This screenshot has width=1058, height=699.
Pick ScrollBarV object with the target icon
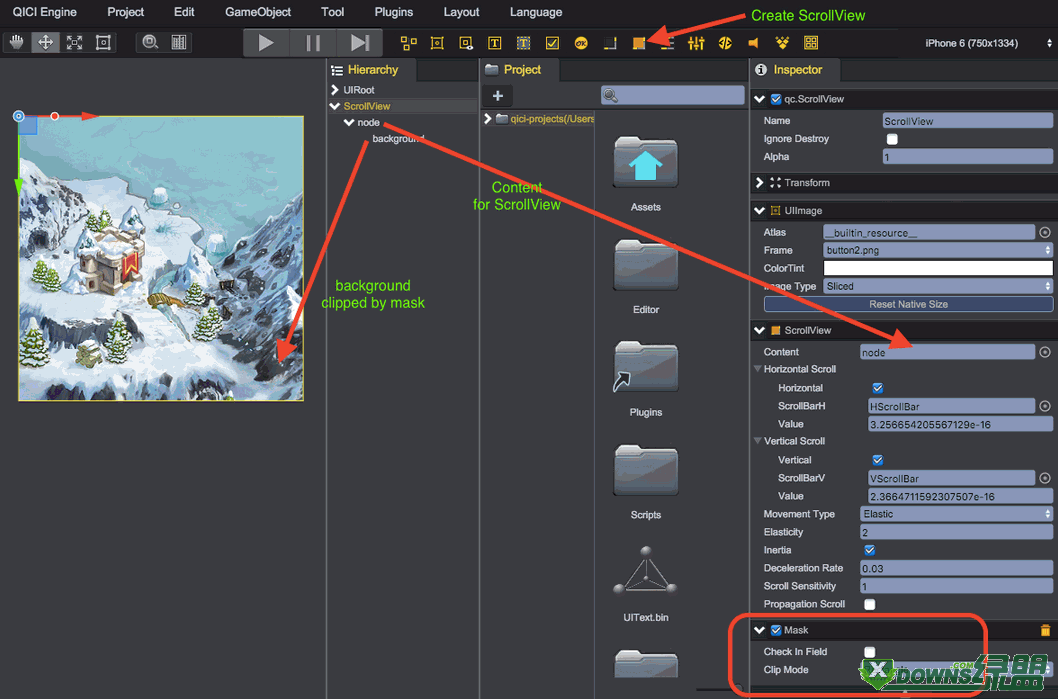coord(1045,478)
